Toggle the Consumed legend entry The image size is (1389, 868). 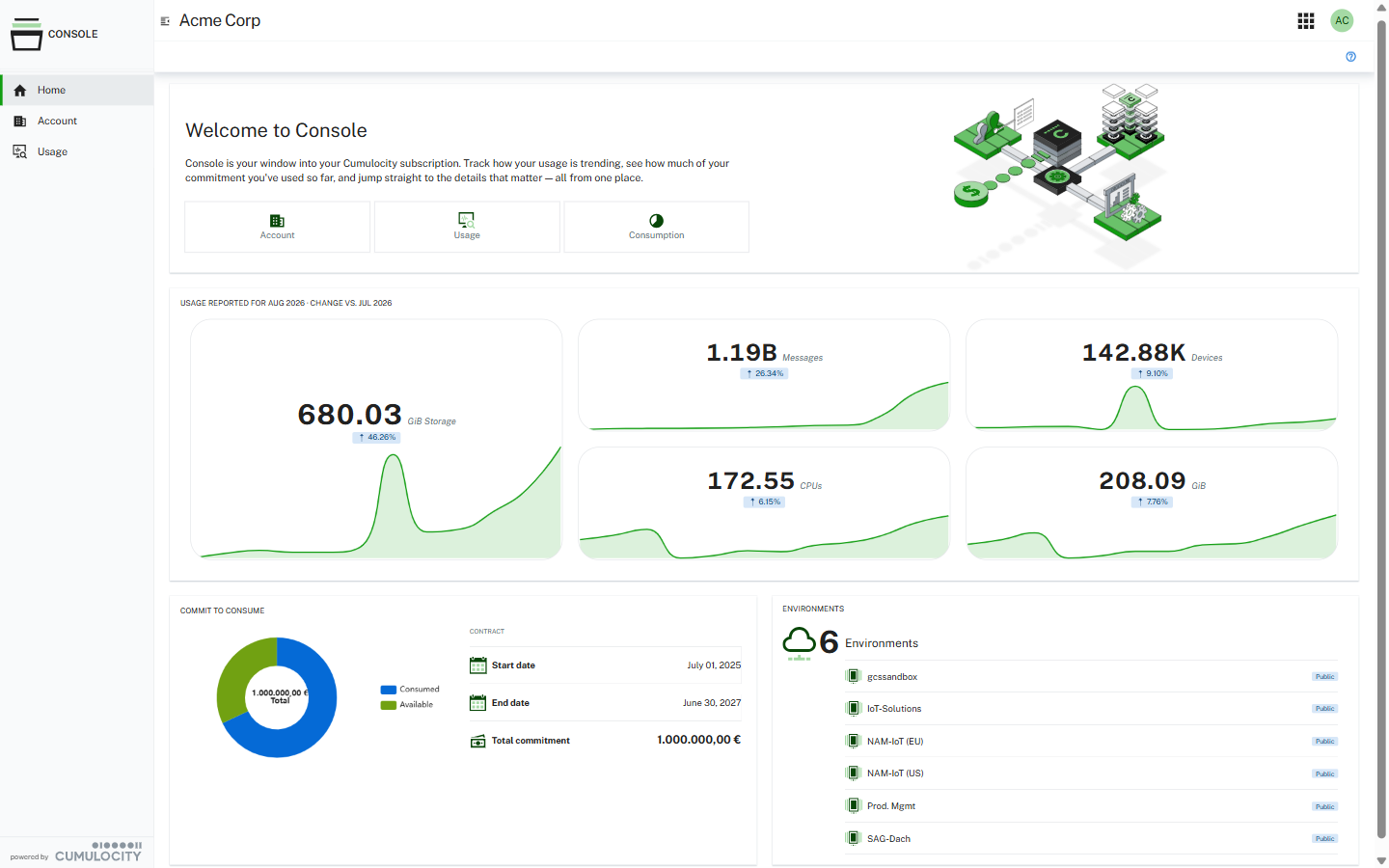[x=410, y=690]
